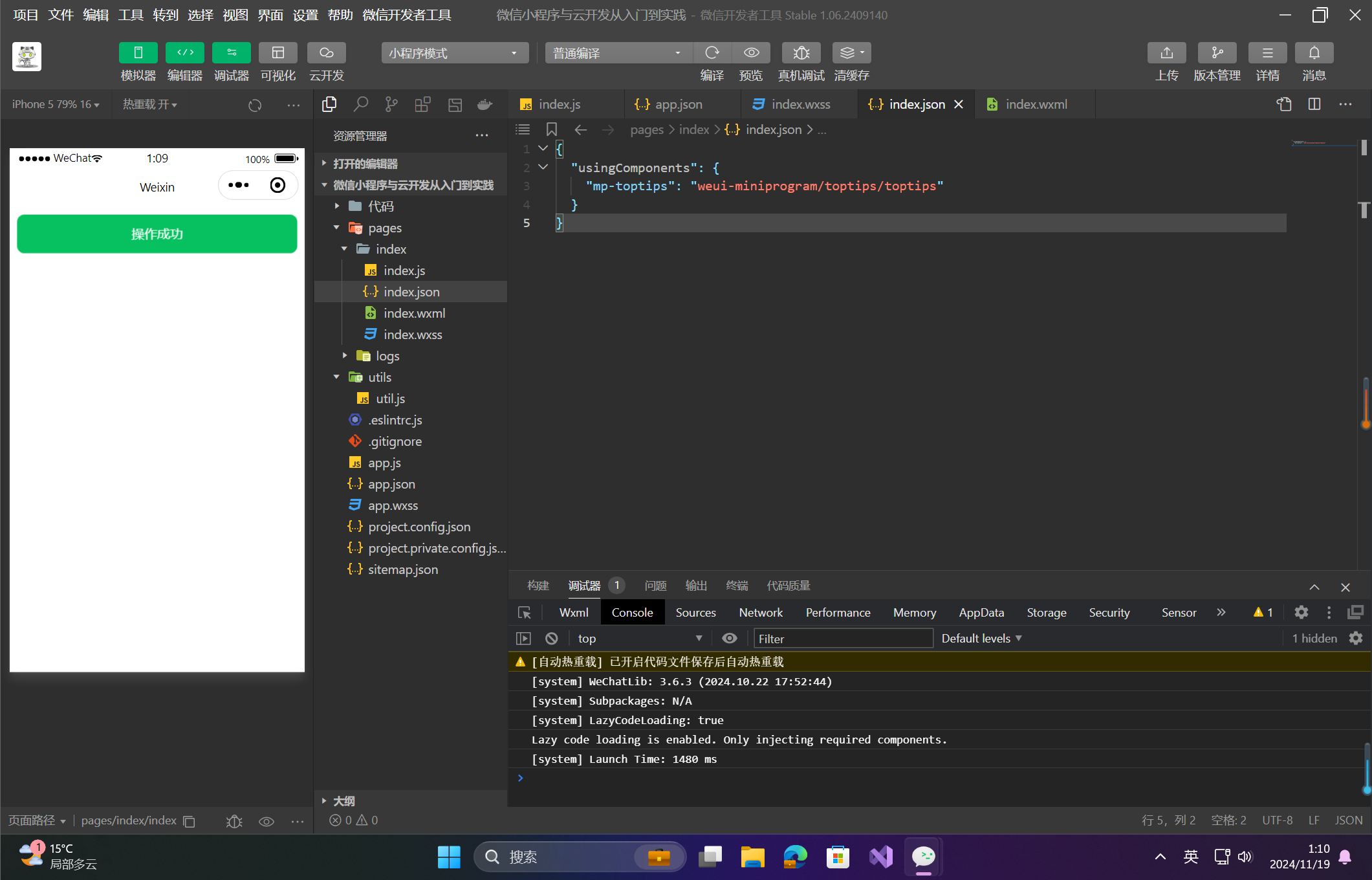Click the compile refresh icon
Image resolution: width=1372 pixels, height=880 pixels.
point(712,53)
